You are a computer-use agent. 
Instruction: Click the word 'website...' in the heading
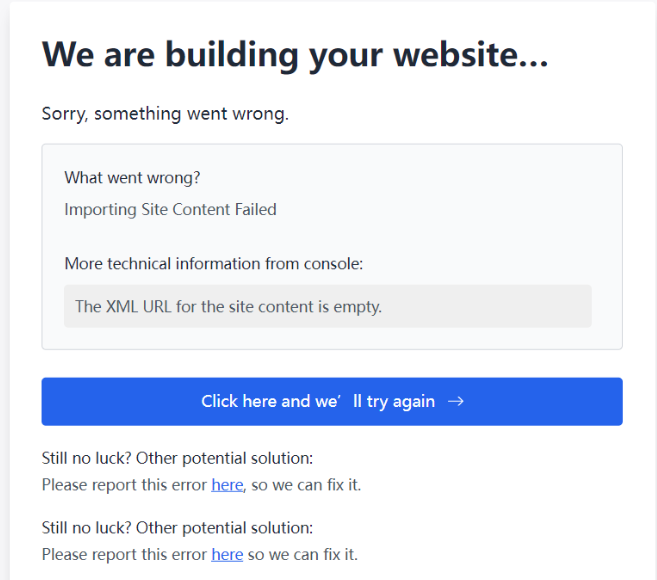471,55
